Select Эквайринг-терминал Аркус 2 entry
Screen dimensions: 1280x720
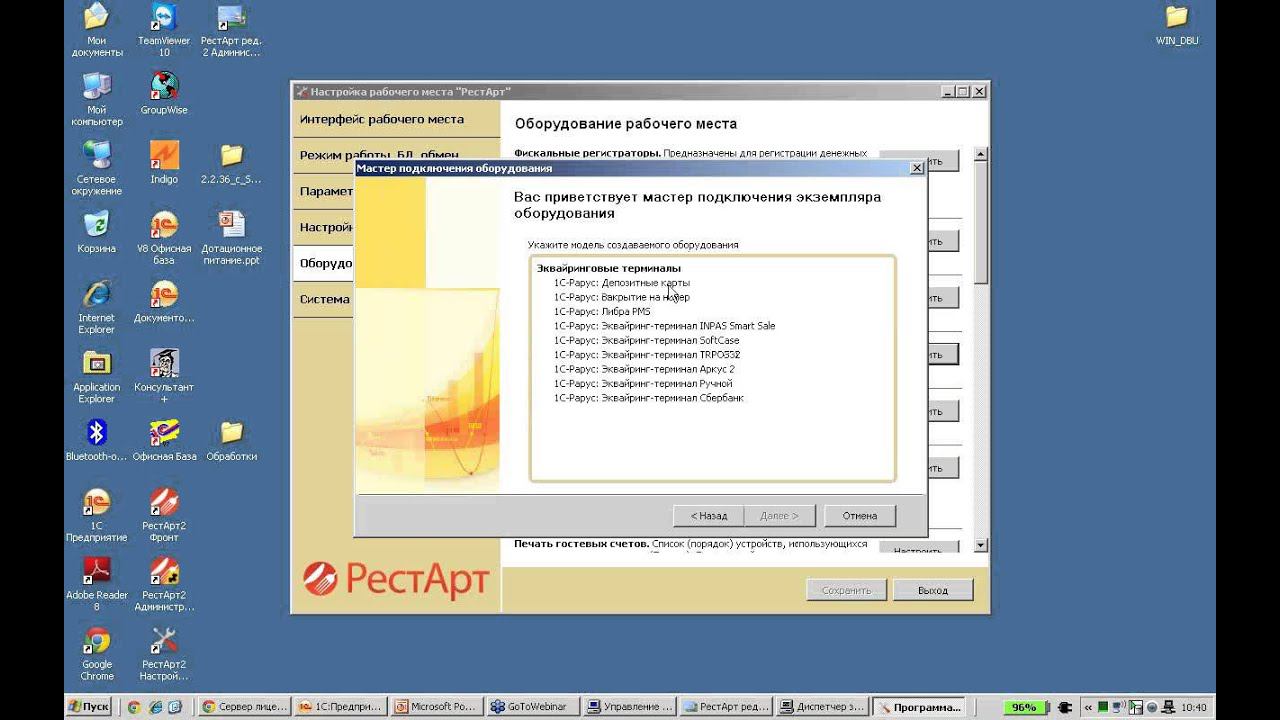644,369
